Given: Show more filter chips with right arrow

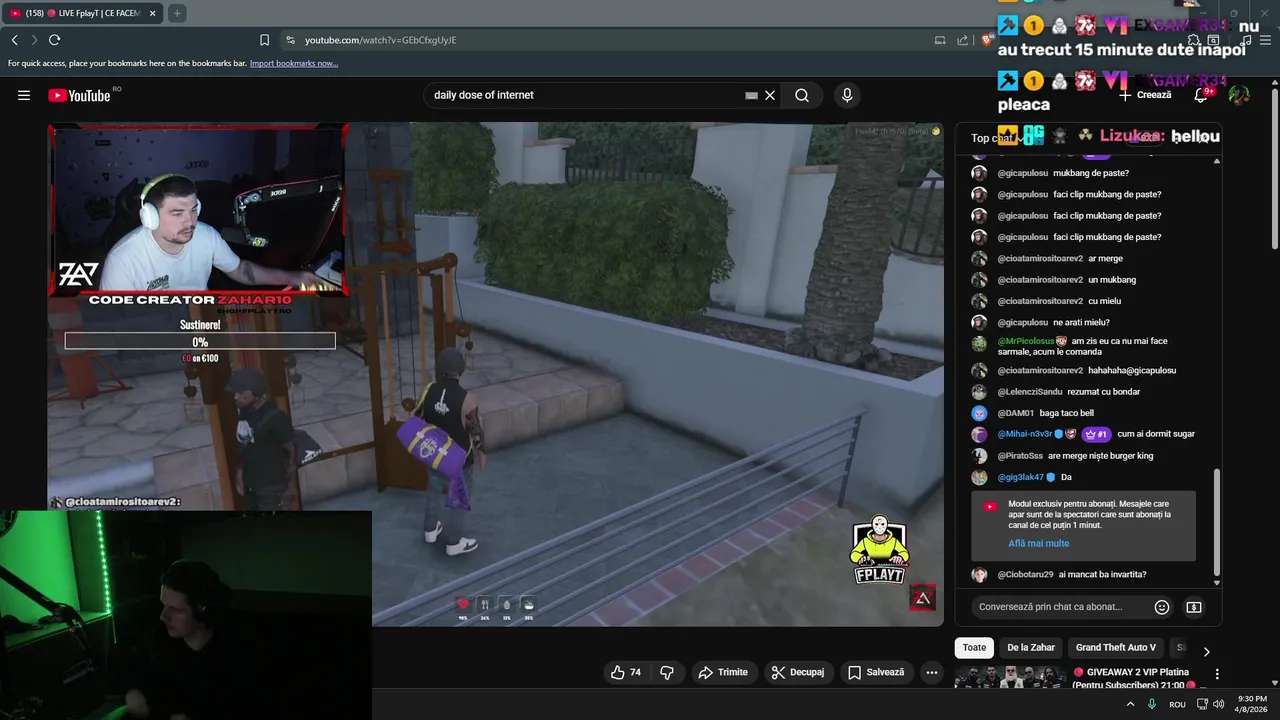Looking at the screenshot, I should point(1206,651).
